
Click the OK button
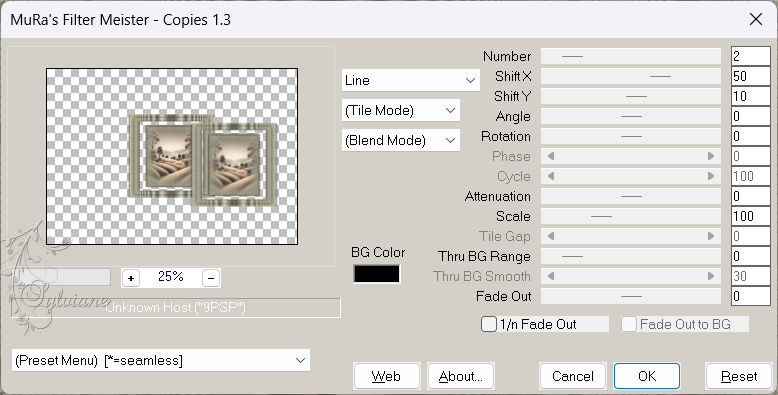point(647,376)
